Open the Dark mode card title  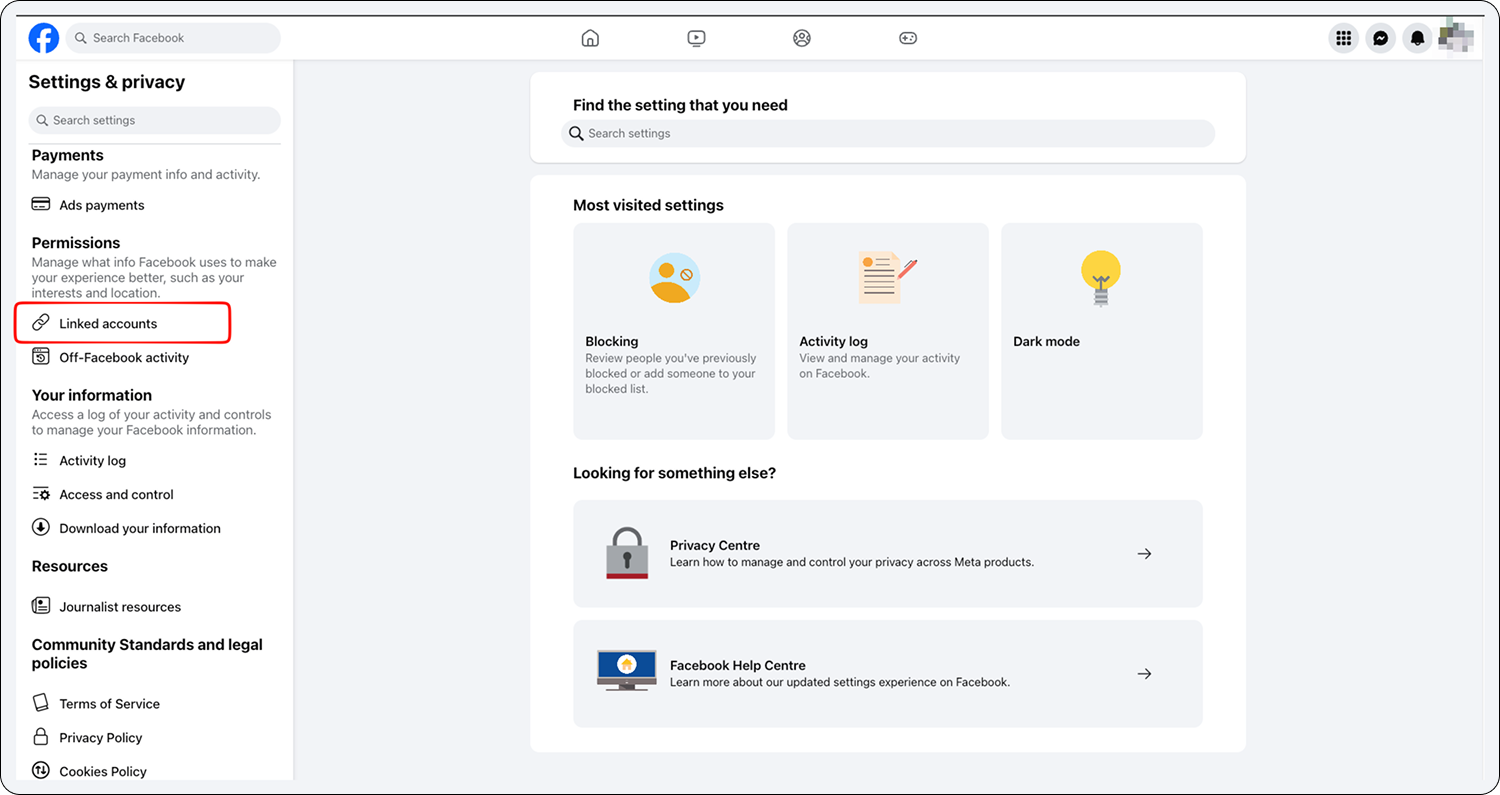1047,341
